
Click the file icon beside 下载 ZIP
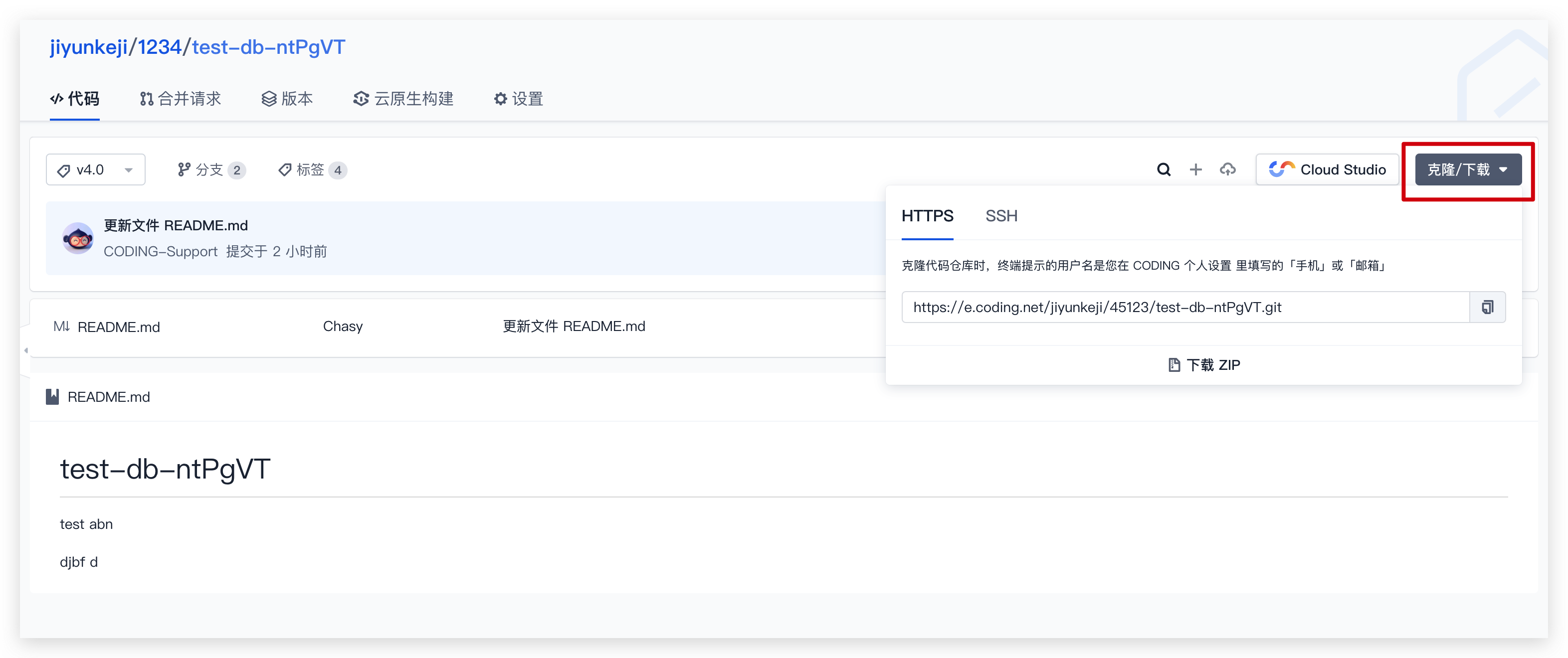[1174, 365]
